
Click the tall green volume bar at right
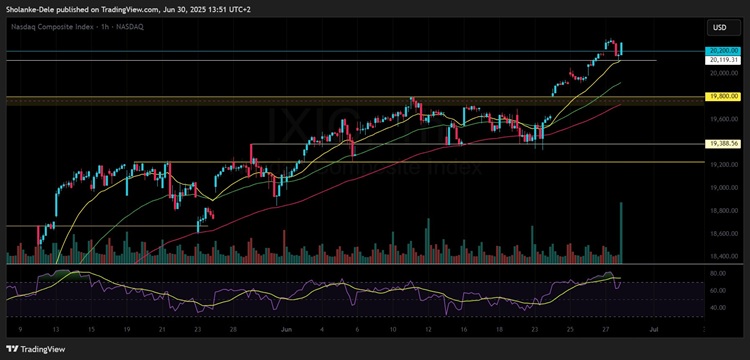tap(621, 233)
